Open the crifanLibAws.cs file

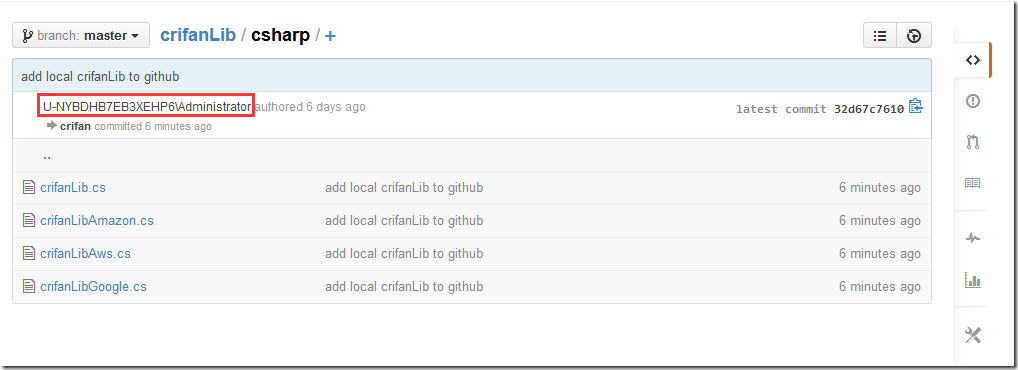click(85, 253)
